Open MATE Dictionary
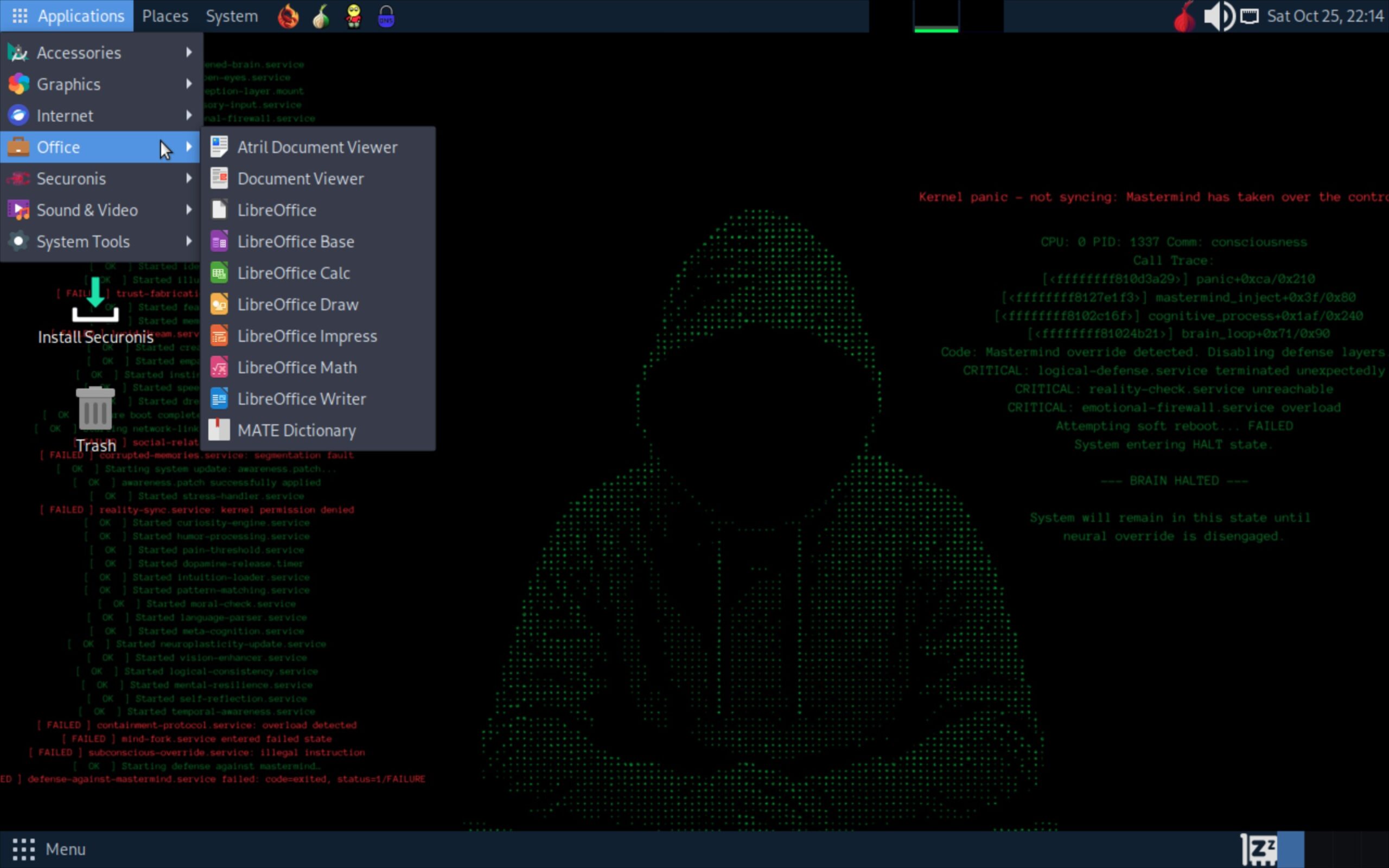This screenshot has height=868, width=1389. pos(296,431)
